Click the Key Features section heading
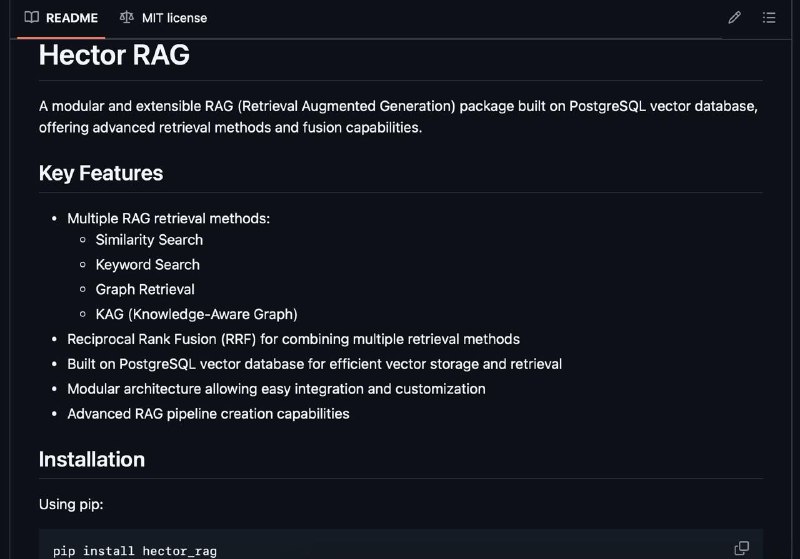Viewport: 800px width, 559px height. point(101,173)
